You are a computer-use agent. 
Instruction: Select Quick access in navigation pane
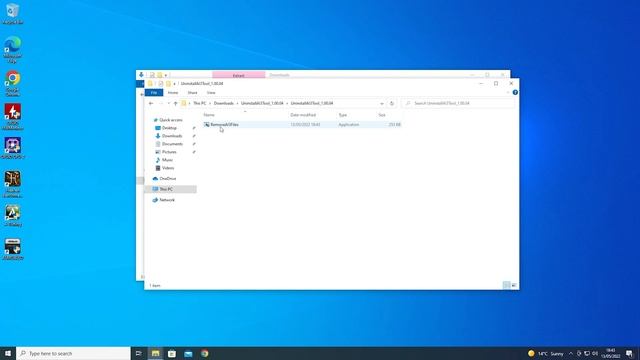pyautogui.click(x=171, y=120)
